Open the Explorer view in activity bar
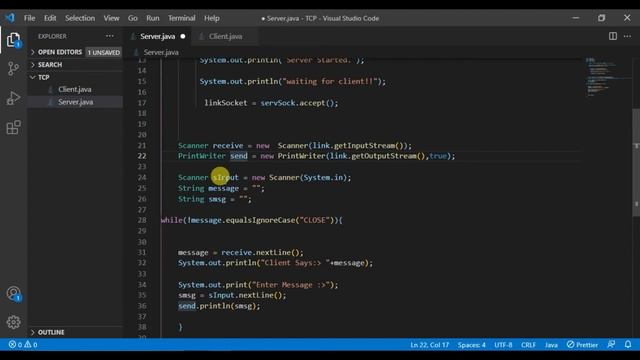640x360 pixels. (x=13, y=40)
